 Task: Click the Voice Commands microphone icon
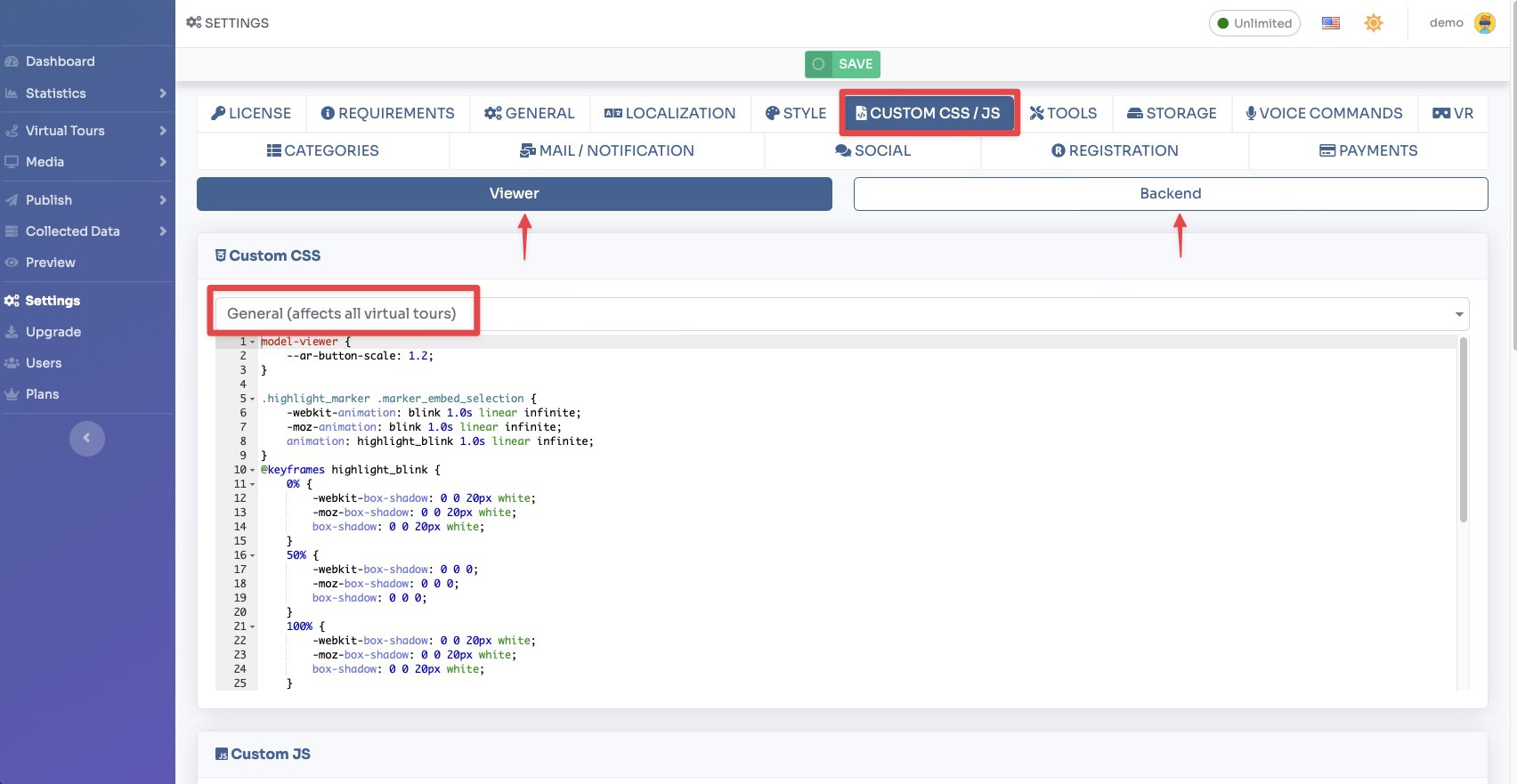click(x=1251, y=113)
